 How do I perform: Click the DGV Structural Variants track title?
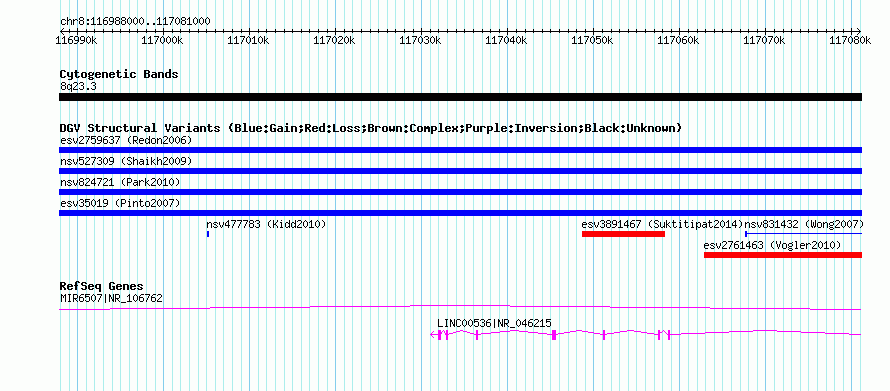pos(371,128)
